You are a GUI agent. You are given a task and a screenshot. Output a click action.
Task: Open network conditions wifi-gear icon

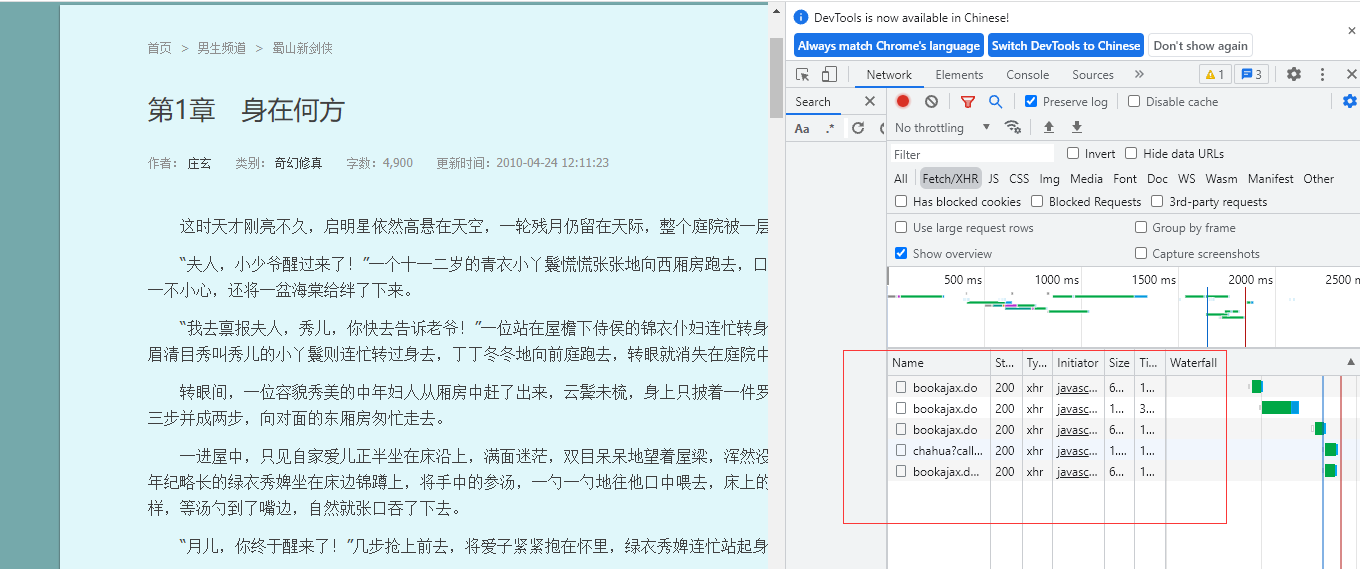[x=1013, y=127]
